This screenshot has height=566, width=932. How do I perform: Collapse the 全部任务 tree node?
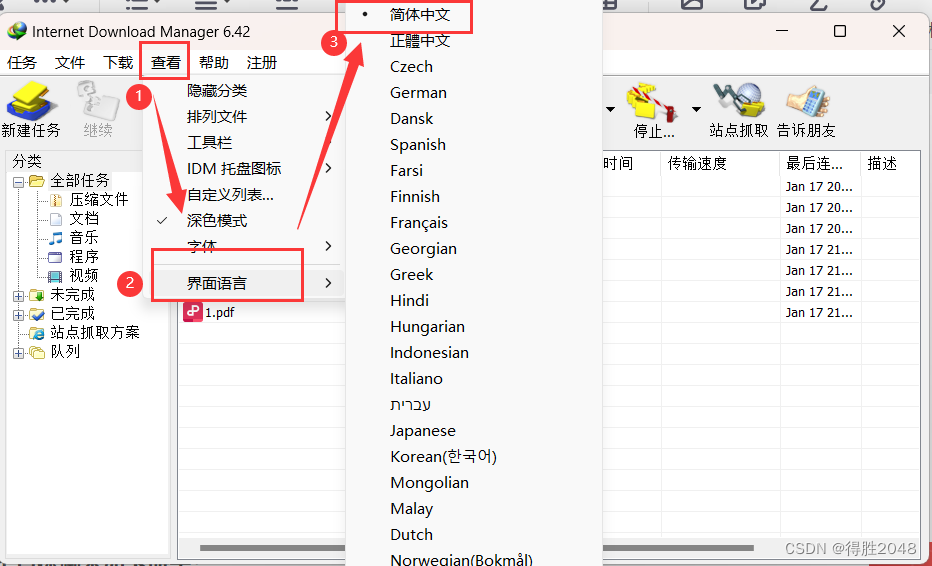point(18,182)
